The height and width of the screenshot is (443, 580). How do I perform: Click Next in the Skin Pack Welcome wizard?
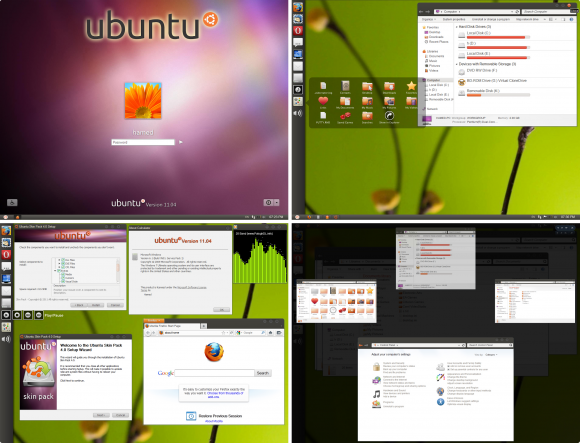101,415
